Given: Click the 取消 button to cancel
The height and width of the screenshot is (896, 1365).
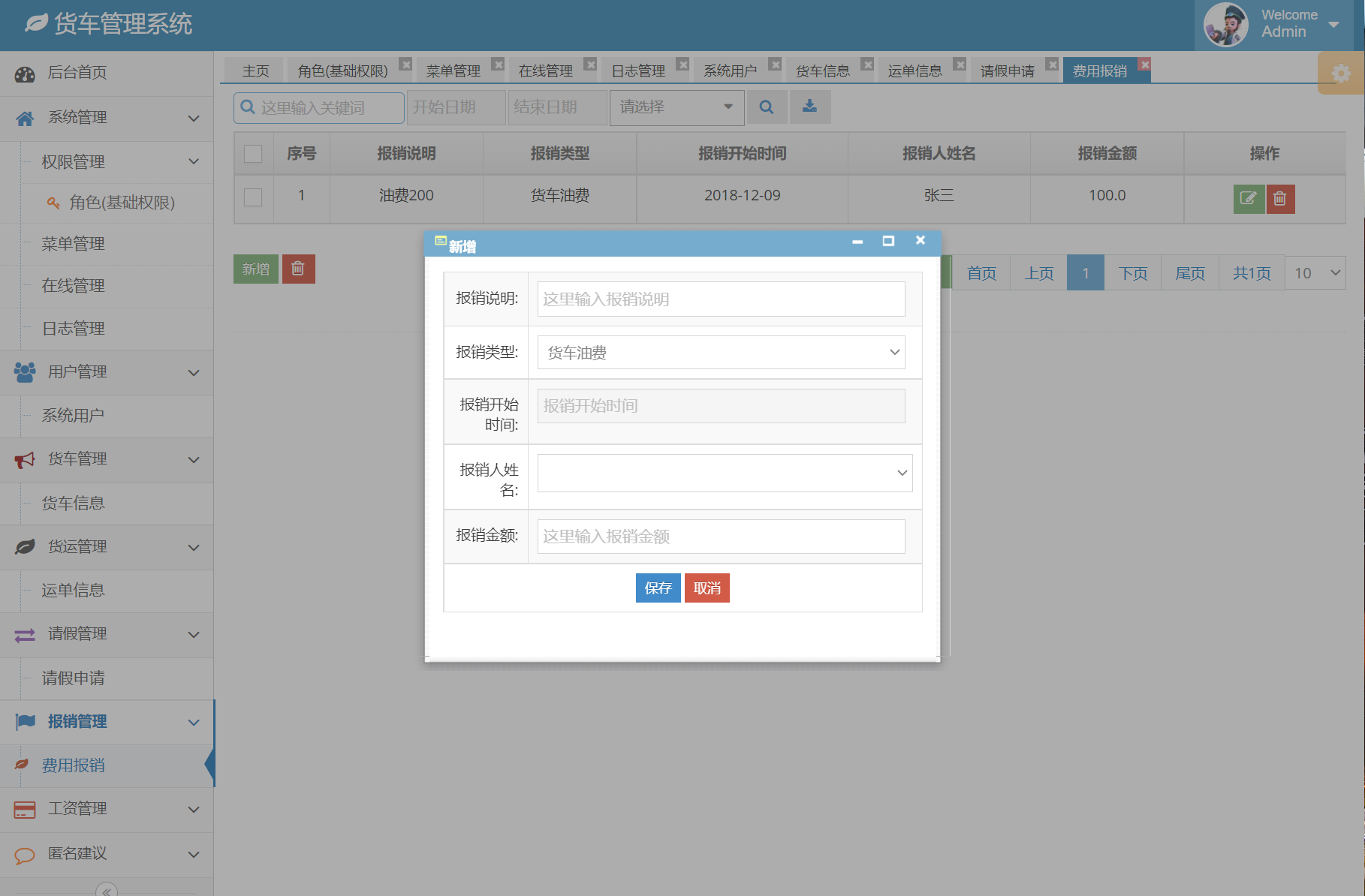Looking at the screenshot, I should [706, 588].
